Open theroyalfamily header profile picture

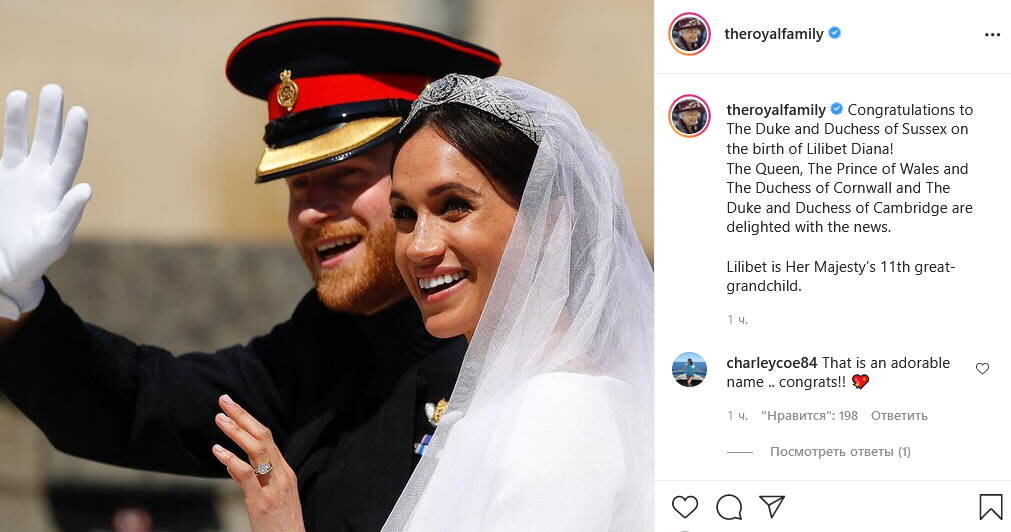pyautogui.click(x=689, y=34)
